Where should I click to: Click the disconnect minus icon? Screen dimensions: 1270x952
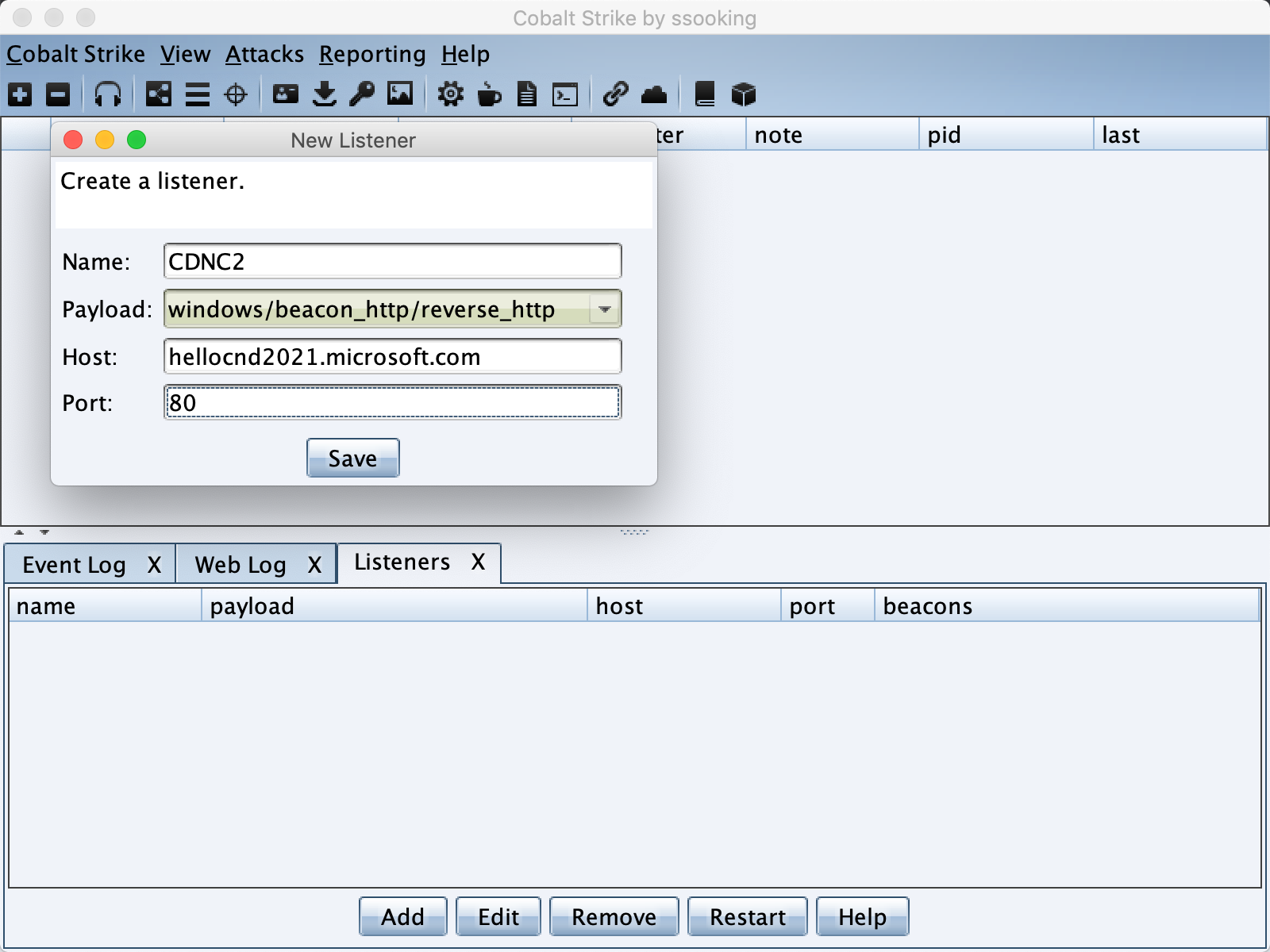click(58, 94)
